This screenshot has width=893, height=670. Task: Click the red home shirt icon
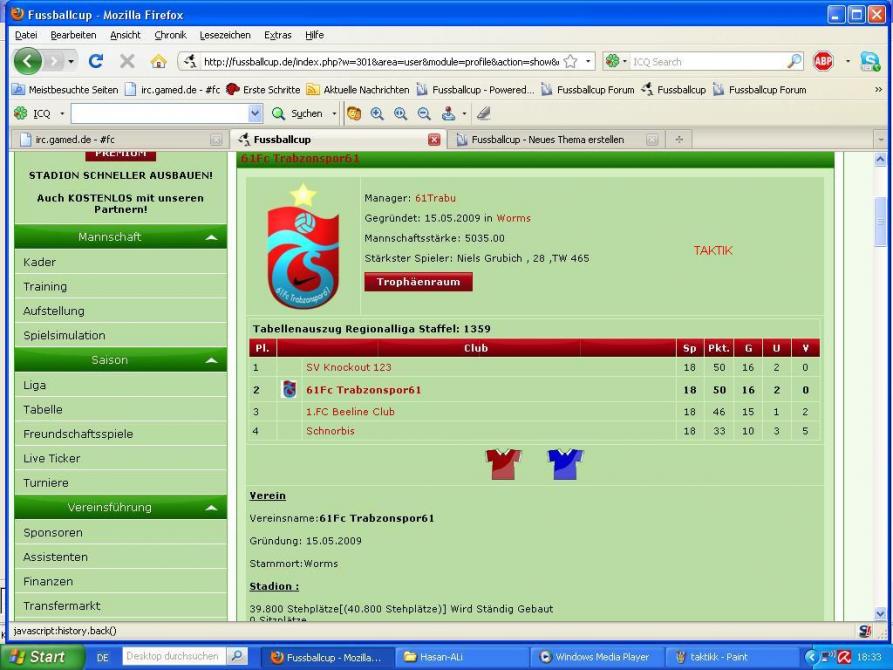pyautogui.click(x=503, y=464)
